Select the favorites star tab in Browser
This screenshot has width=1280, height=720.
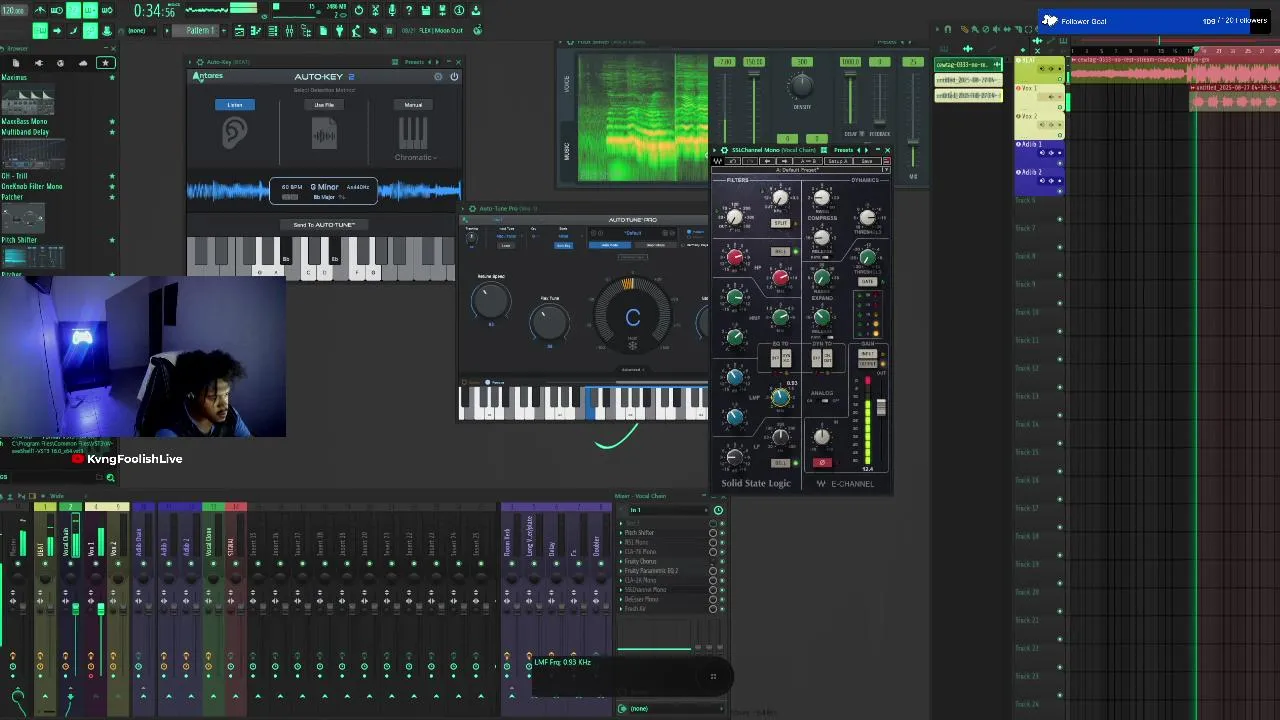105,63
